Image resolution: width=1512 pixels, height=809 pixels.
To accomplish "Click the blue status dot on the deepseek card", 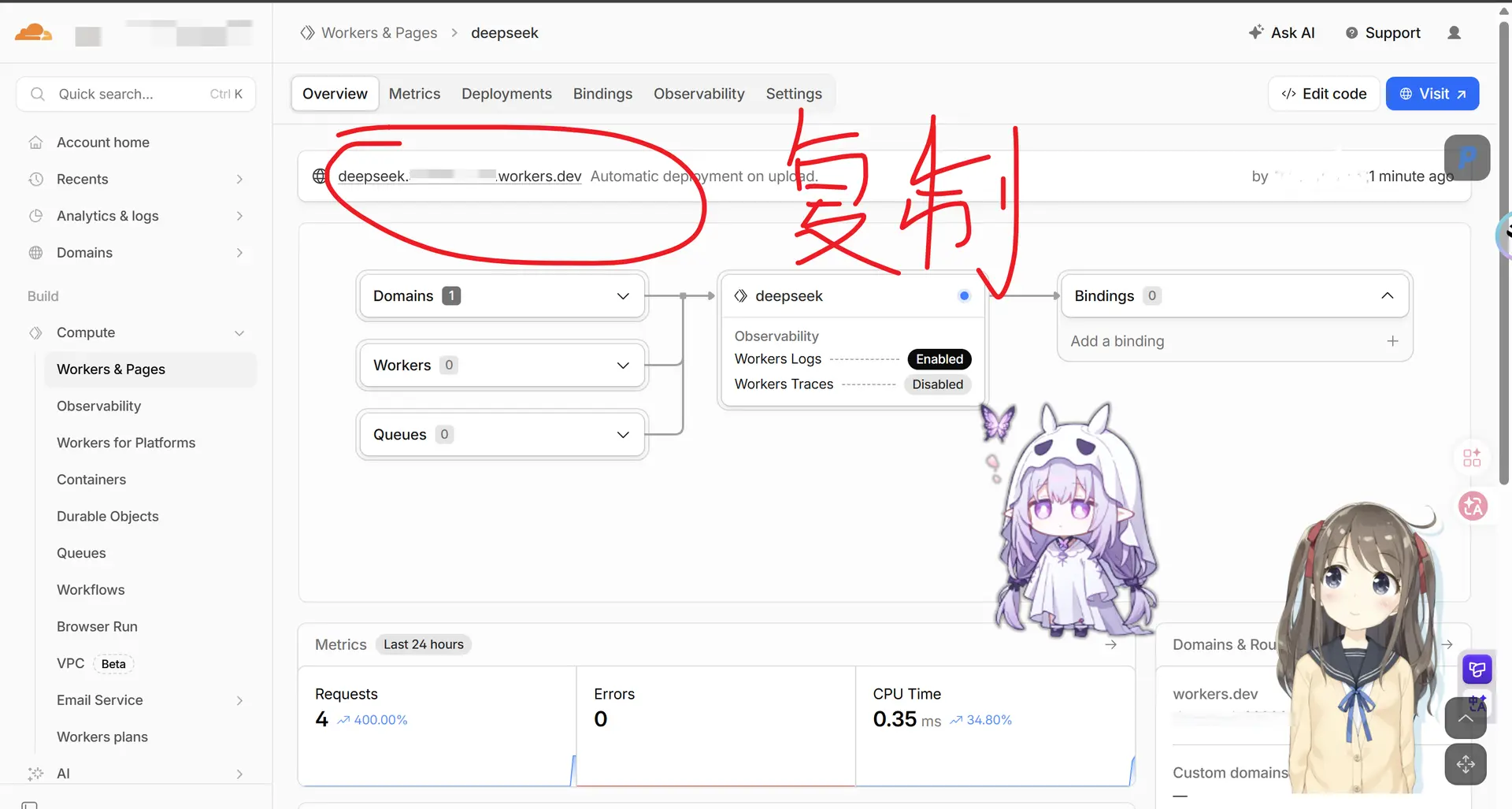I will click(964, 296).
